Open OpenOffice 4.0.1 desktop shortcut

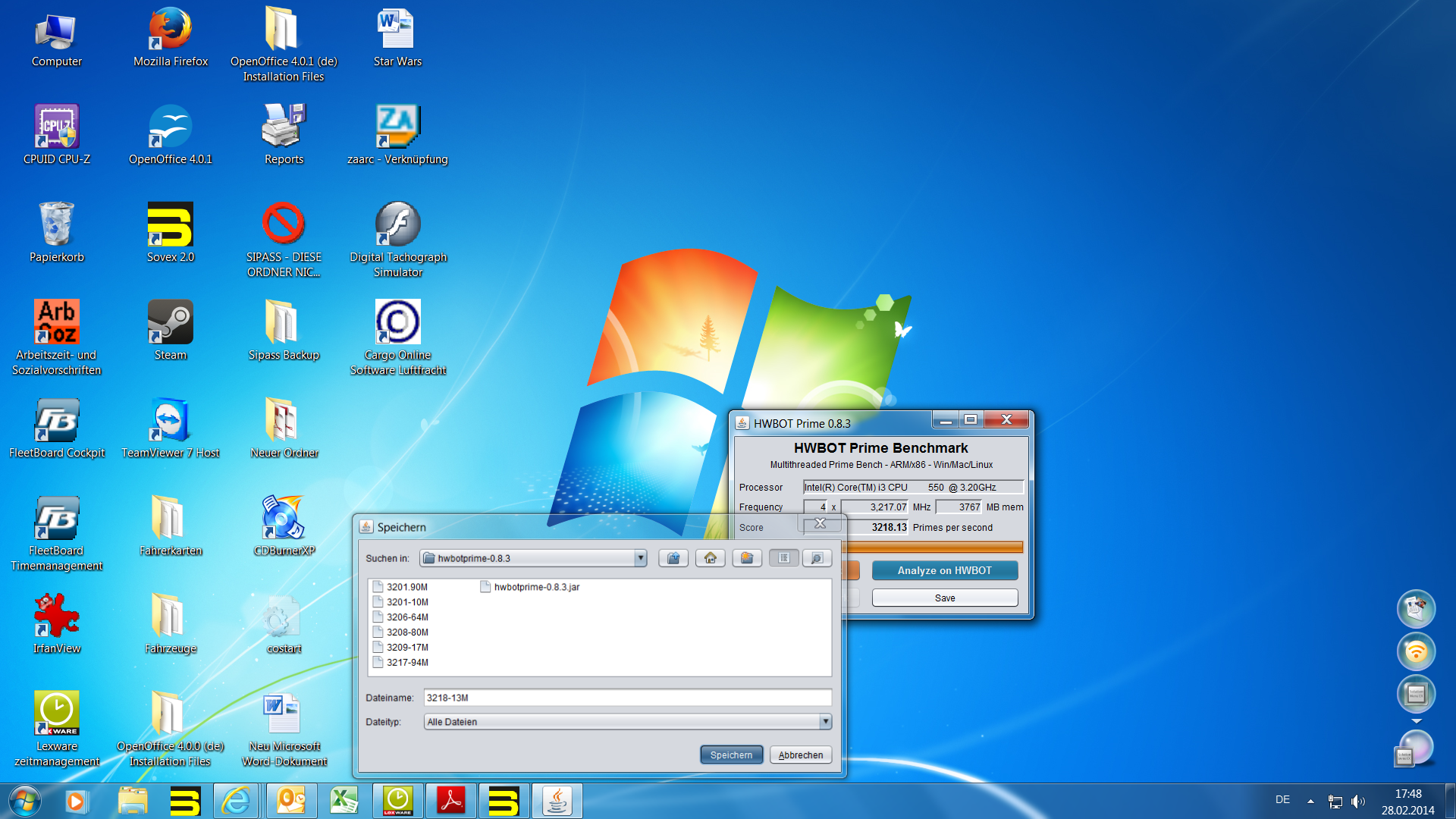pos(170,135)
